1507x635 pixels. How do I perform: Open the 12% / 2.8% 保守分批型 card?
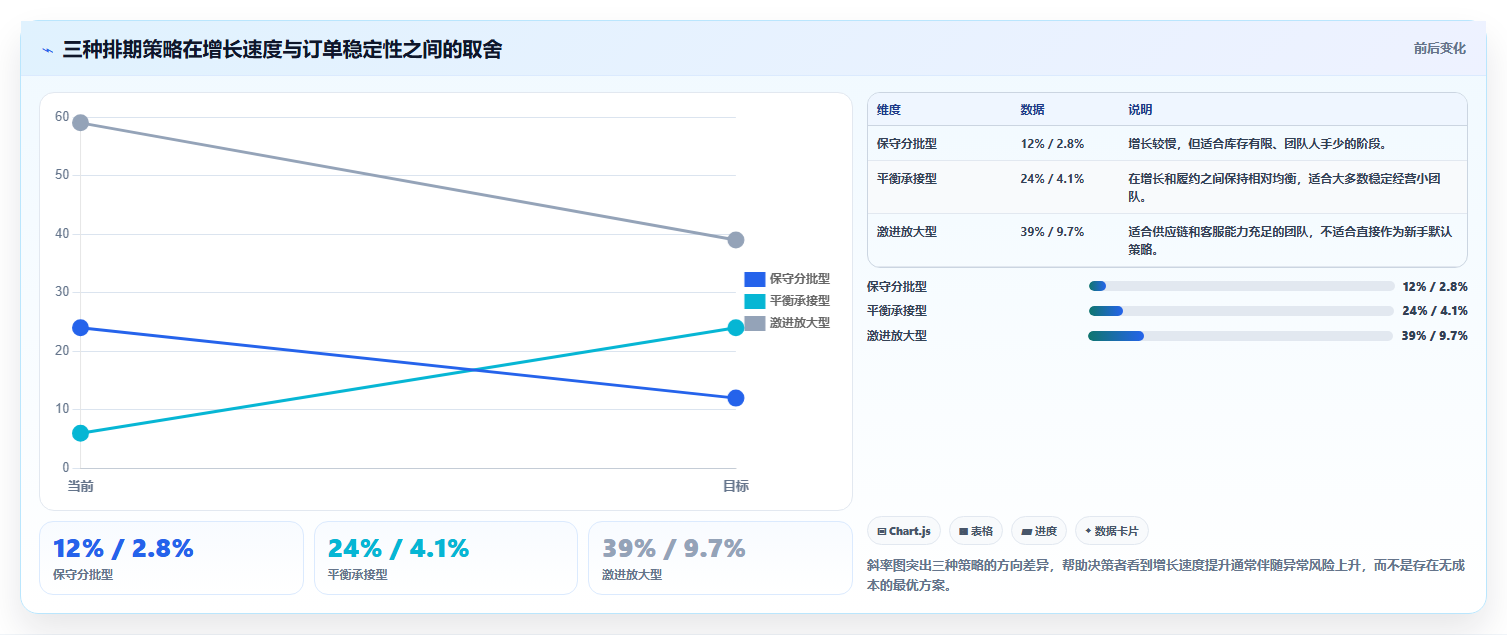pyautogui.click(x=171, y=558)
